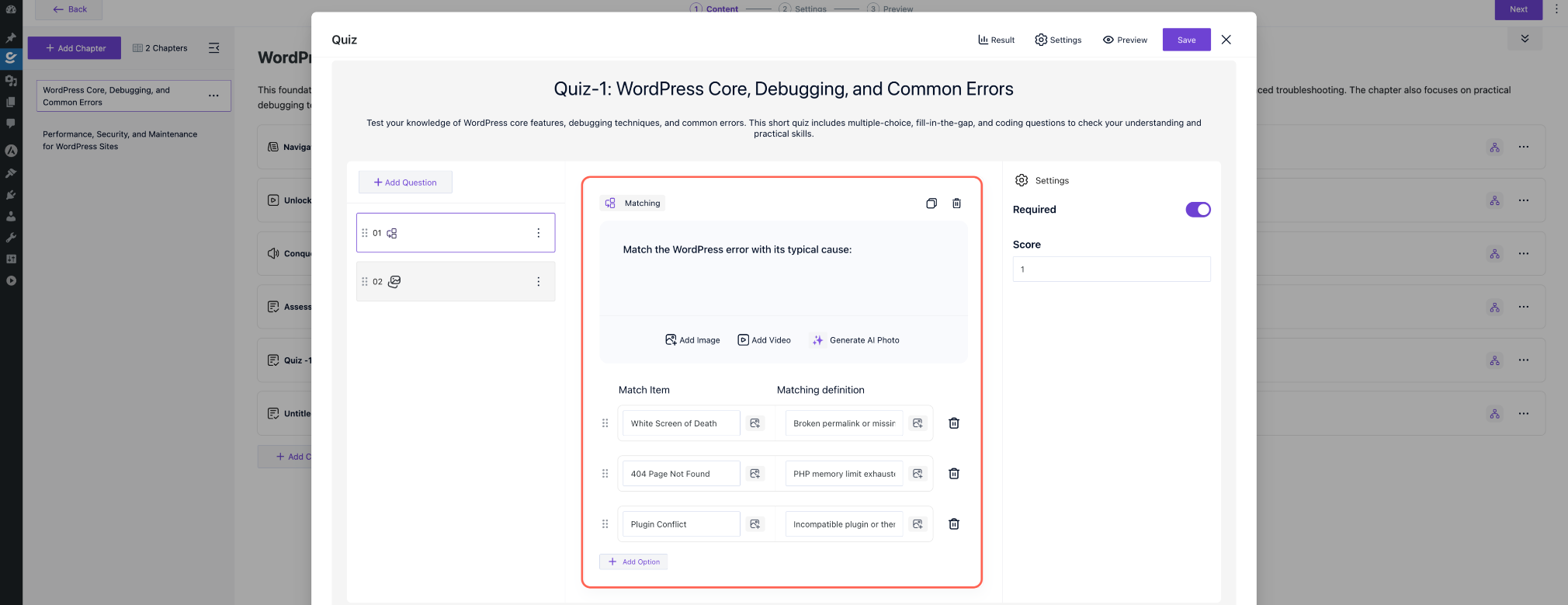Screen dimensions: 1568x605
Task: Delete the Matching question with trash icon
Action: [x=957, y=203]
